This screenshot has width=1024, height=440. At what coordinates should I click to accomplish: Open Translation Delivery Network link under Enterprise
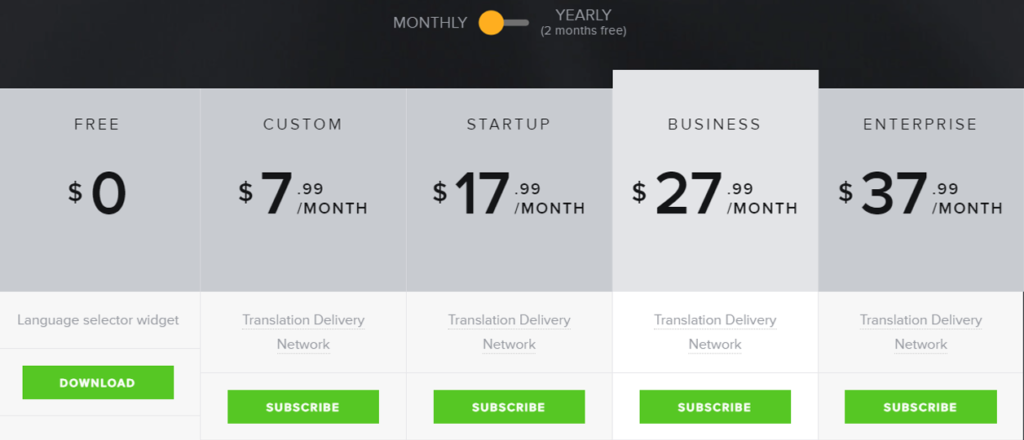[921, 332]
